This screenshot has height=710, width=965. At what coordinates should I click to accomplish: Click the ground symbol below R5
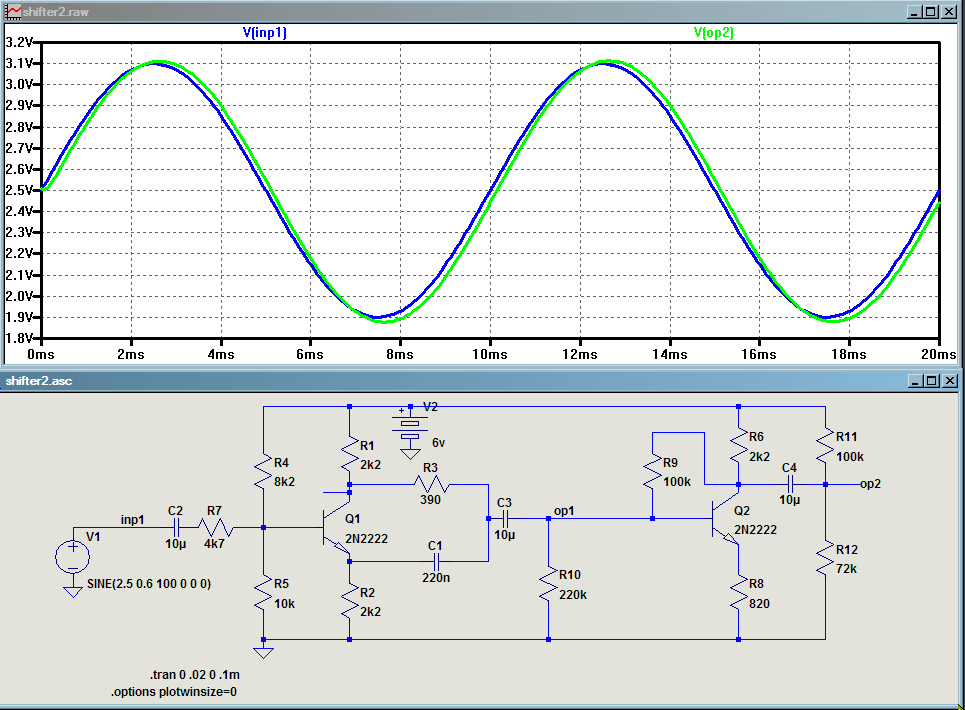point(263,652)
